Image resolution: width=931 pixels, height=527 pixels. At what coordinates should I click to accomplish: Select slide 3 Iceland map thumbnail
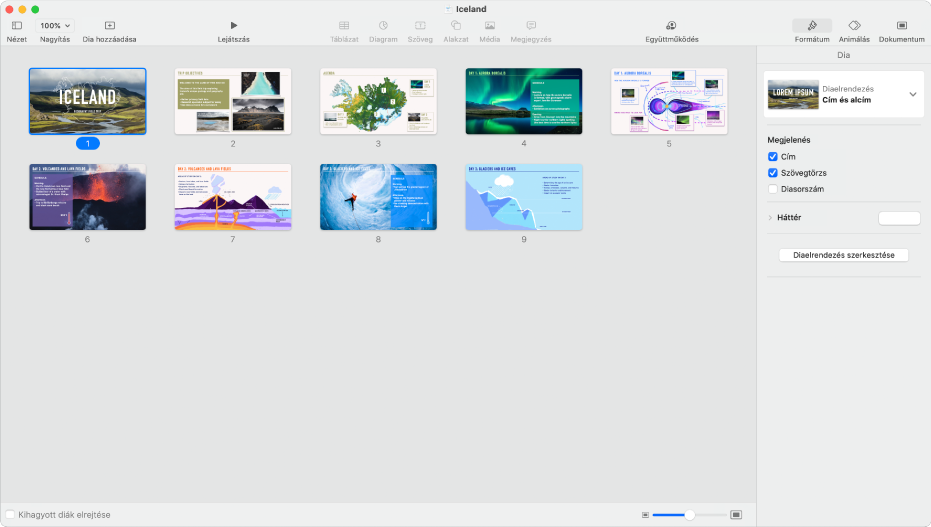pyautogui.click(x=378, y=101)
